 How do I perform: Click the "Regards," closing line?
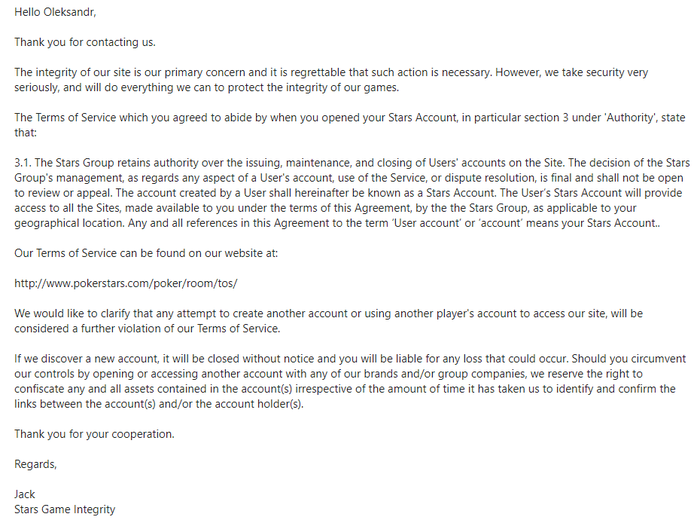pos(36,464)
